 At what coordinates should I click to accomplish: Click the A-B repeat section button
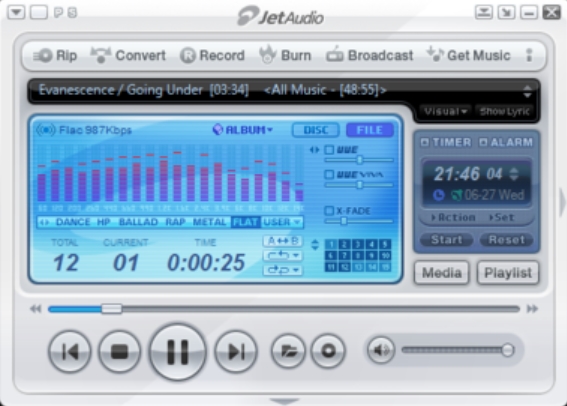[283, 241]
